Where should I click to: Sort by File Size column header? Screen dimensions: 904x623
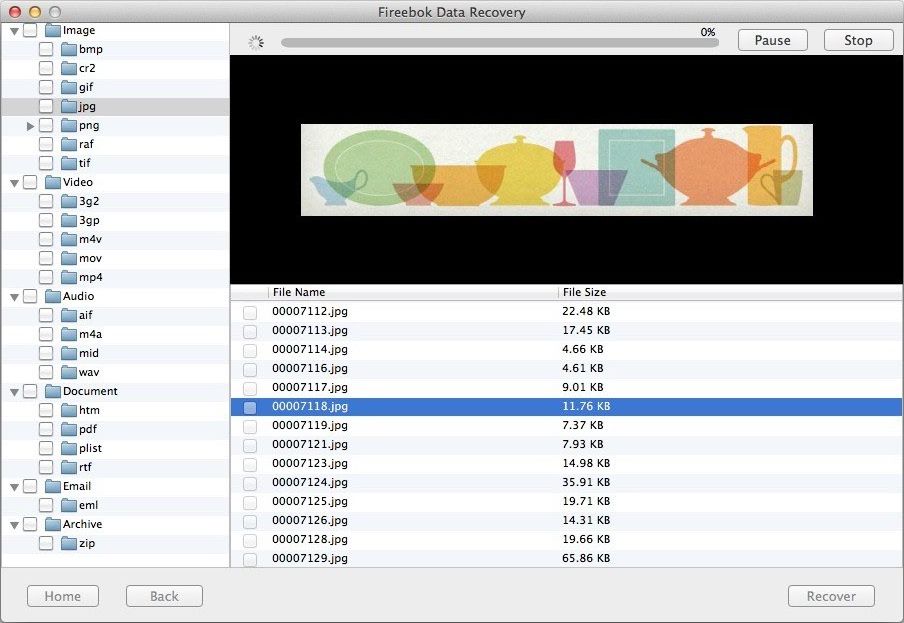730,292
